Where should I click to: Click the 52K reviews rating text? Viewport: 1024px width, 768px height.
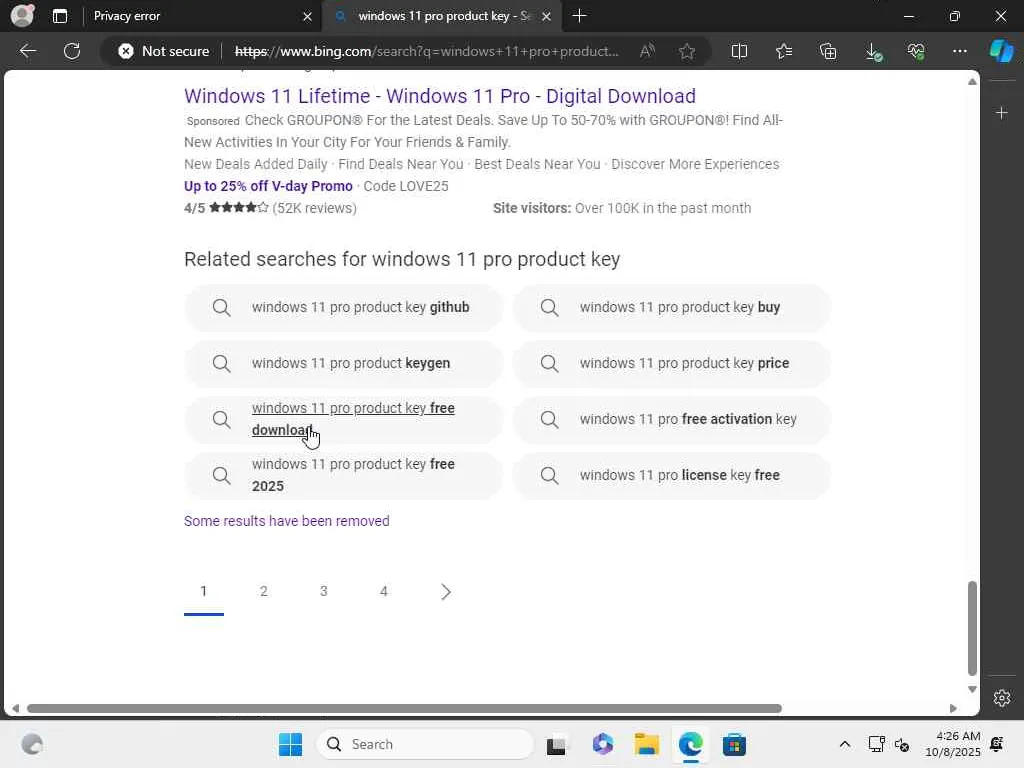click(314, 208)
